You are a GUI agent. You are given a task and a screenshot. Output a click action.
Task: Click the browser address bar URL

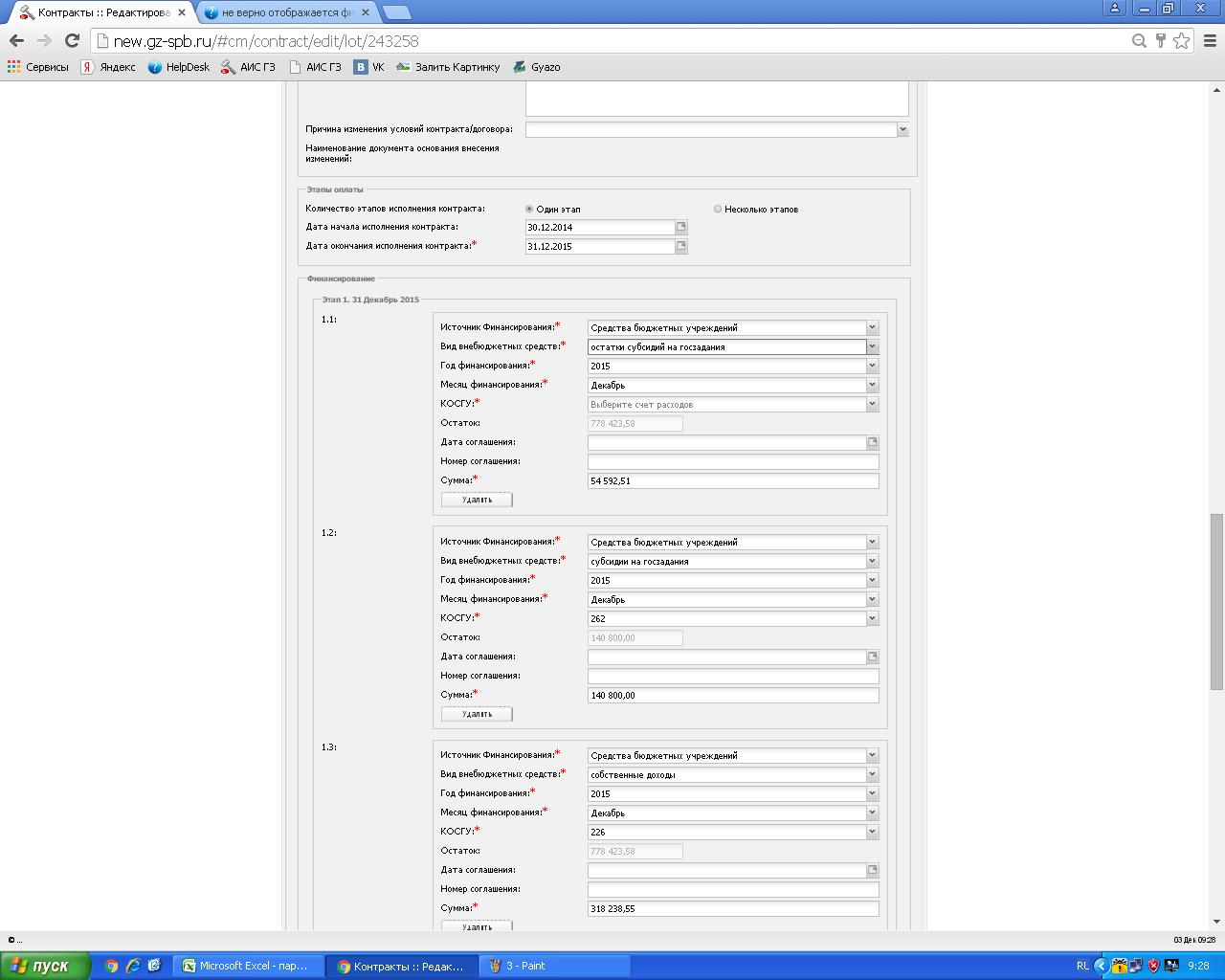pyautogui.click(x=266, y=41)
